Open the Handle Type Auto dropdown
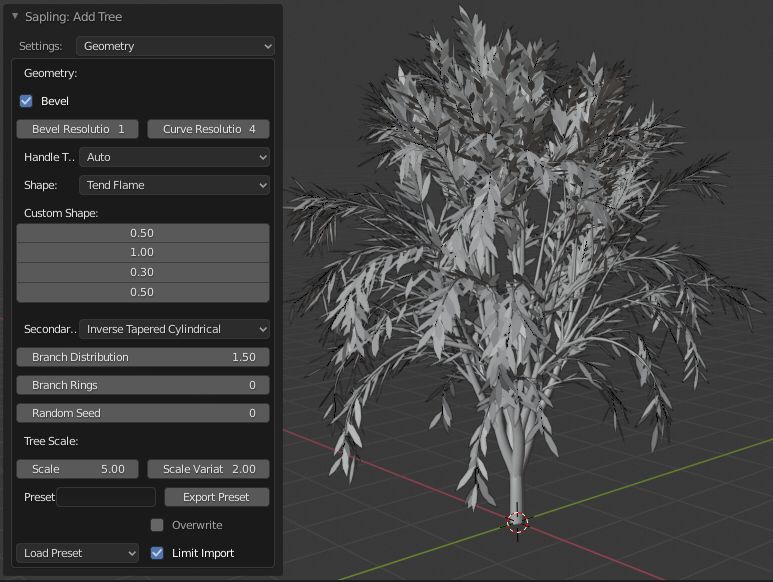The height and width of the screenshot is (582, 773). pos(175,157)
